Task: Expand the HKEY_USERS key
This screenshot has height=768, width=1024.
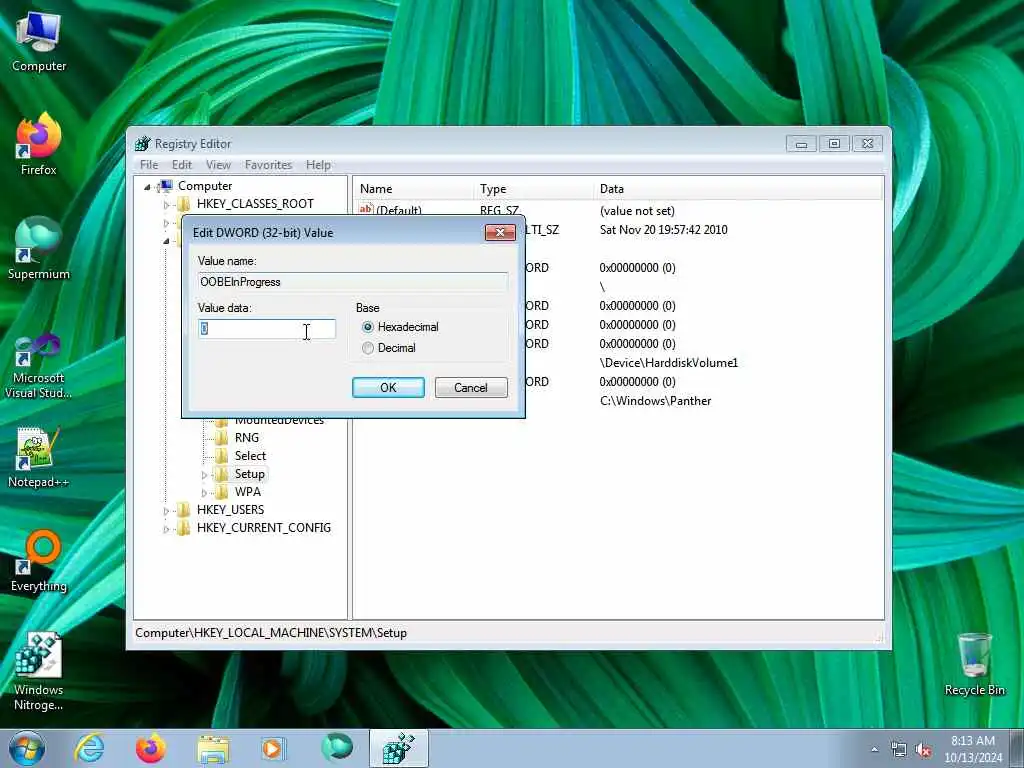Action: pyautogui.click(x=166, y=511)
